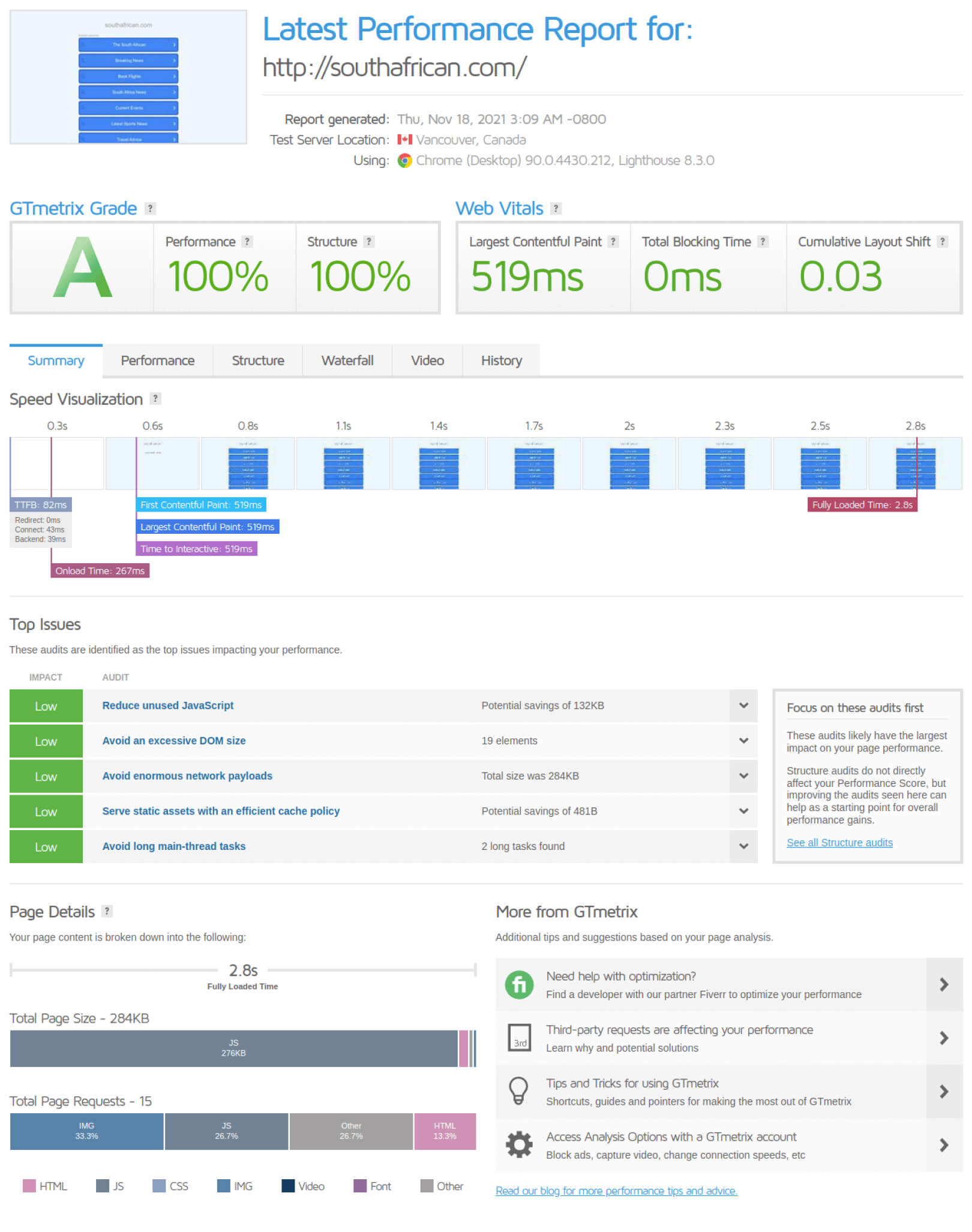Open the Third-party requests arrow

click(944, 1038)
